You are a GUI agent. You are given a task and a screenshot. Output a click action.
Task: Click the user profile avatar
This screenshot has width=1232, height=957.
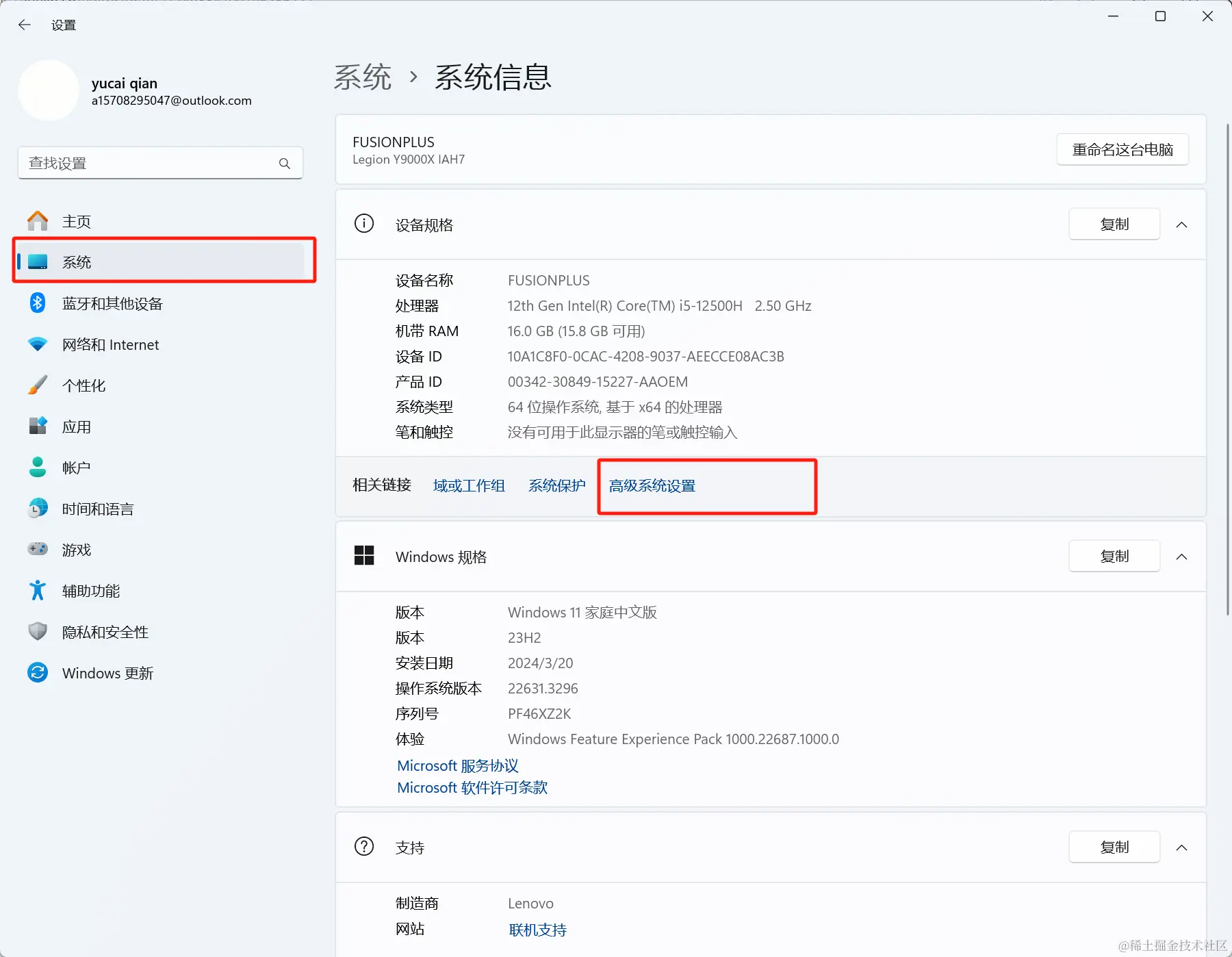[49, 90]
